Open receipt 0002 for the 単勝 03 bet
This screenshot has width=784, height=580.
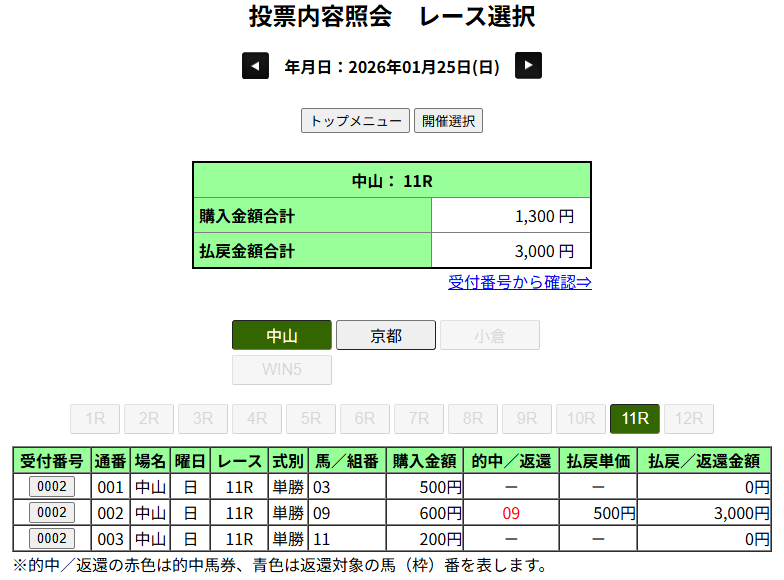pyautogui.click(x=51, y=487)
